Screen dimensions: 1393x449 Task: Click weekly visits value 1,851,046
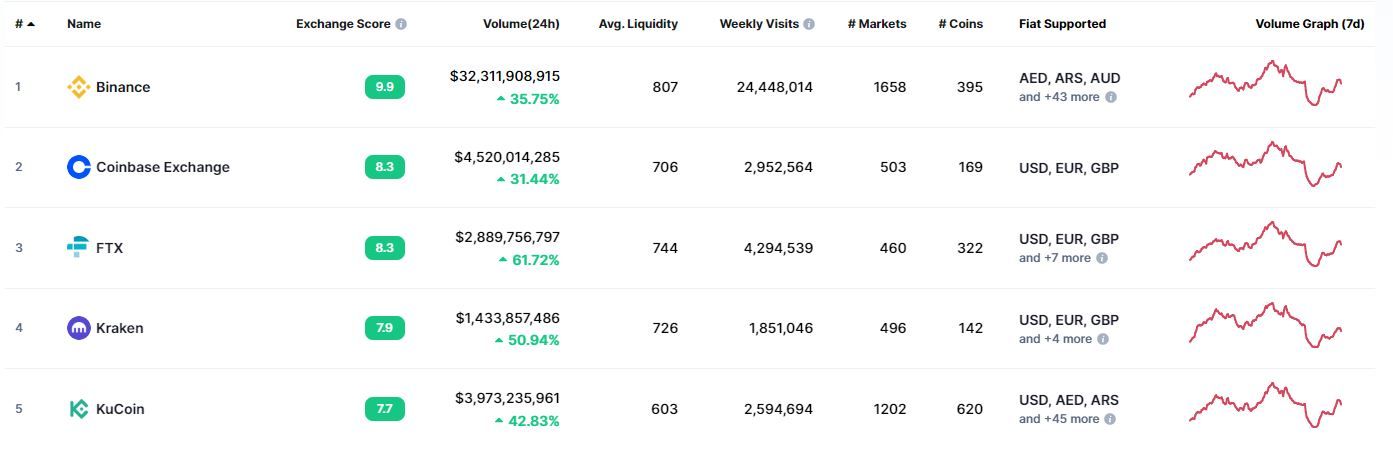(781, 328)
